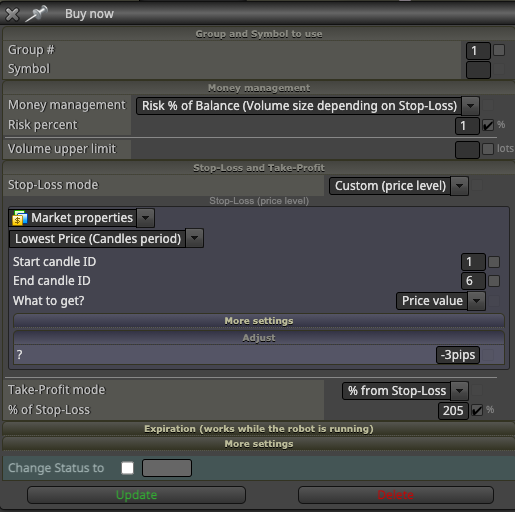This screenshot has width=515, height=512.
Task: Click the -3pips adjust input field
Action: (458, 355)
